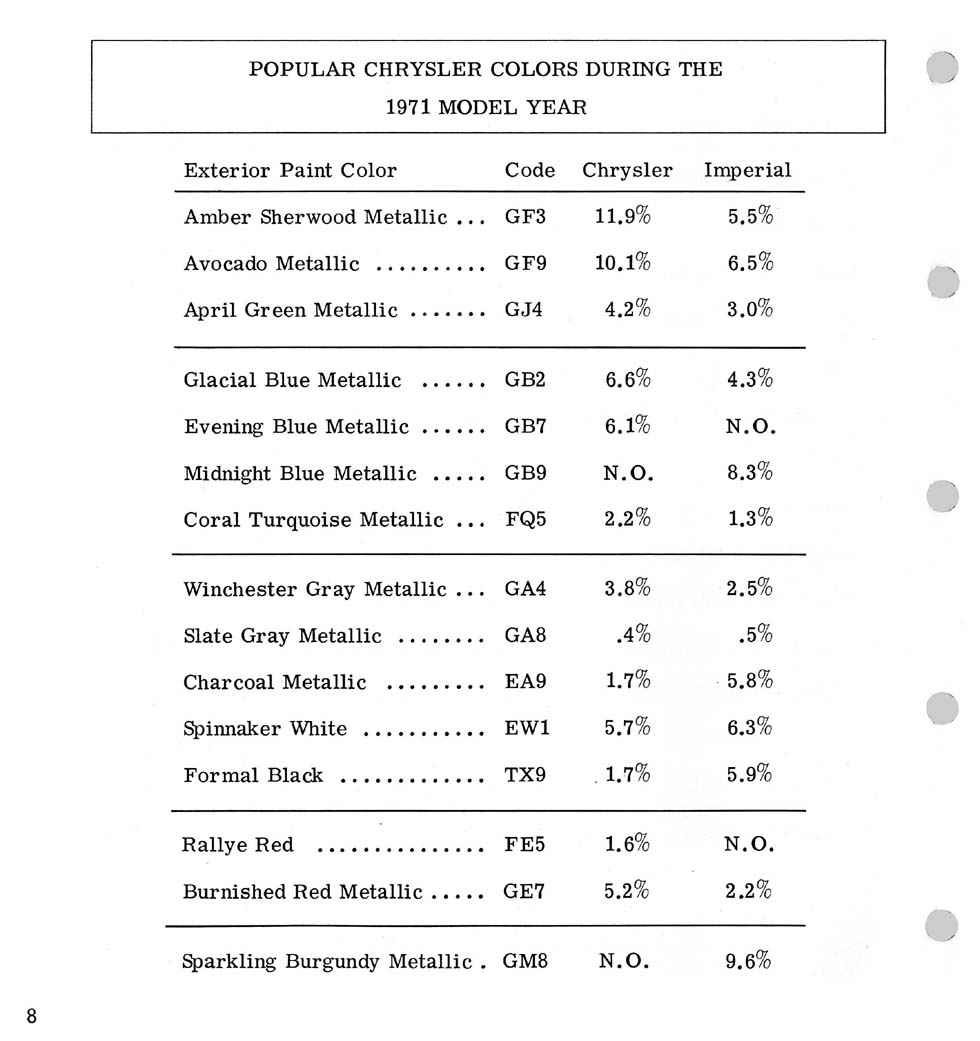The width and height of the screenshot is (980, 1041).
Task: Click the GB7 code entry
Action: tap(525, 426)
